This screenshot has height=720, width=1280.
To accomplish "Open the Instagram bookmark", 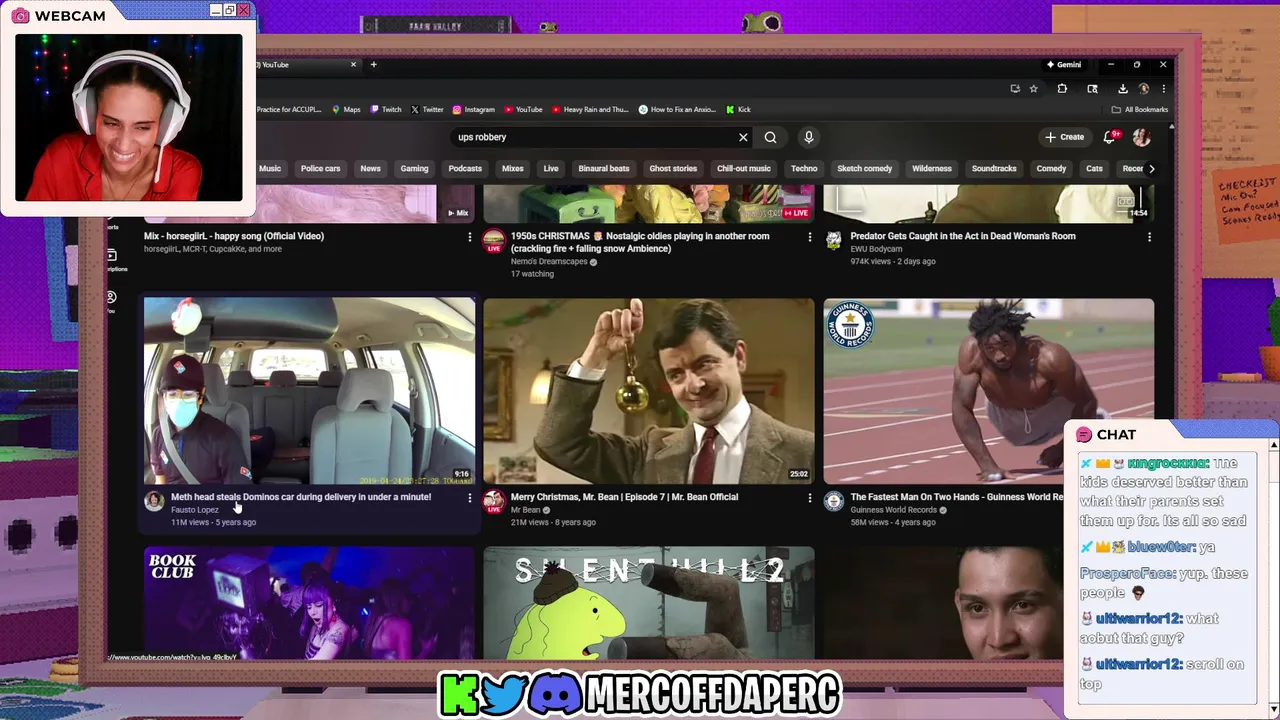I will coord(474,110).
